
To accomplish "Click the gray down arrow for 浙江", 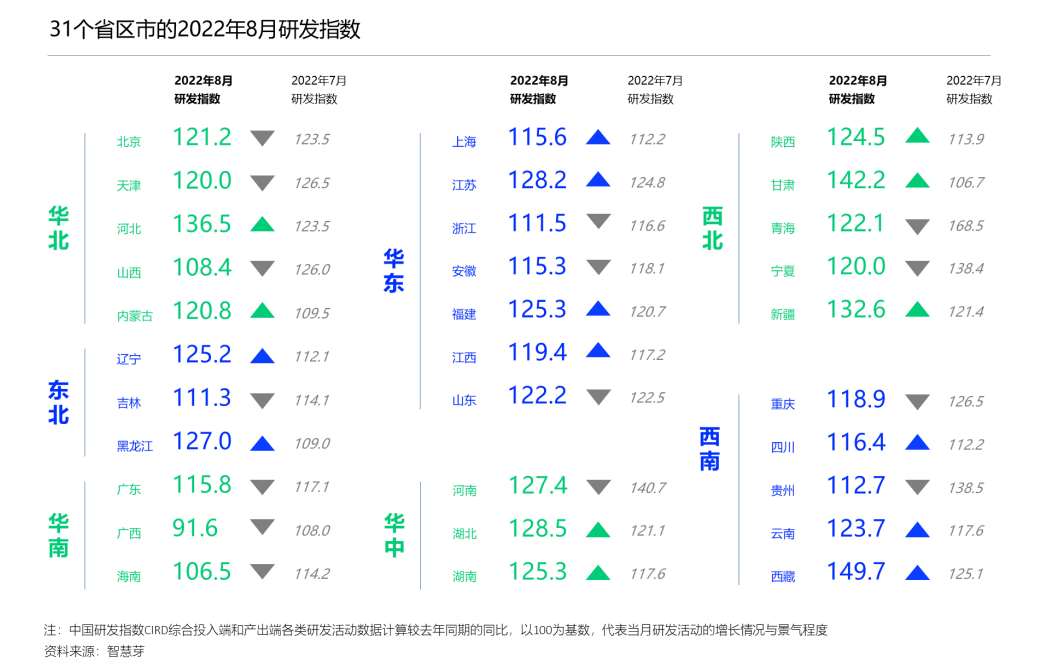I will pos(598,223).
